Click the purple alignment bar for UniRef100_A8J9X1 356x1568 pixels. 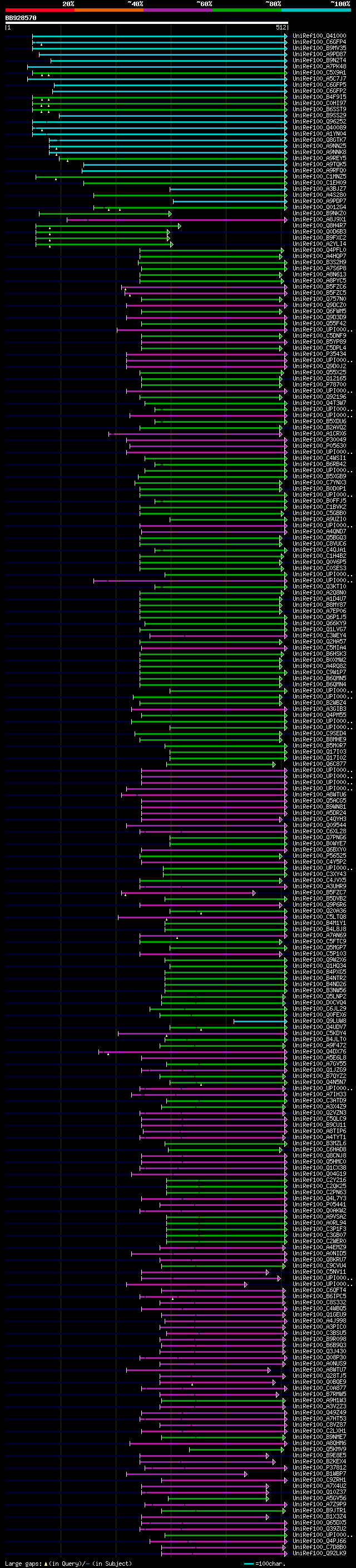176,220
